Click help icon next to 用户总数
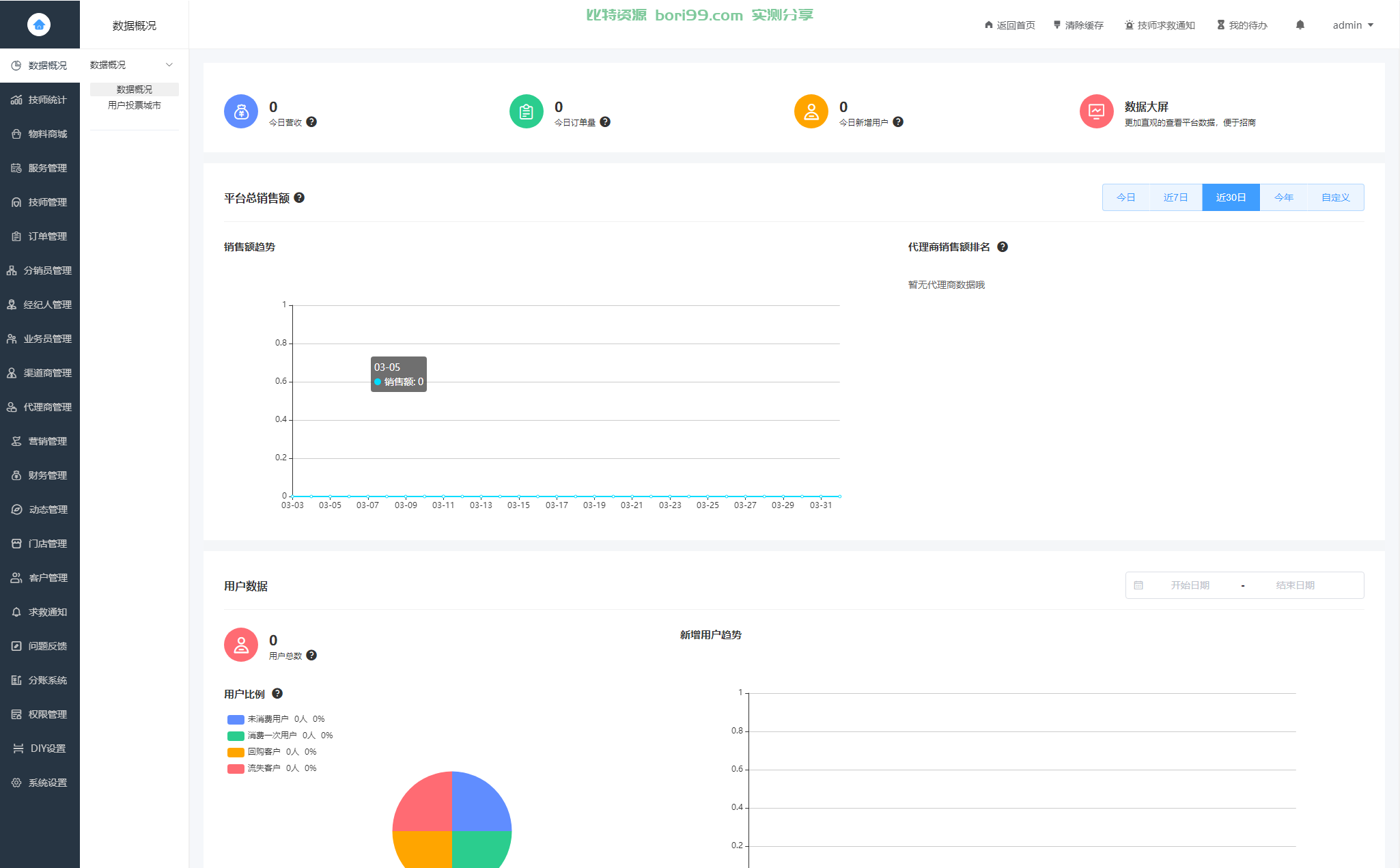 point(311,655)
